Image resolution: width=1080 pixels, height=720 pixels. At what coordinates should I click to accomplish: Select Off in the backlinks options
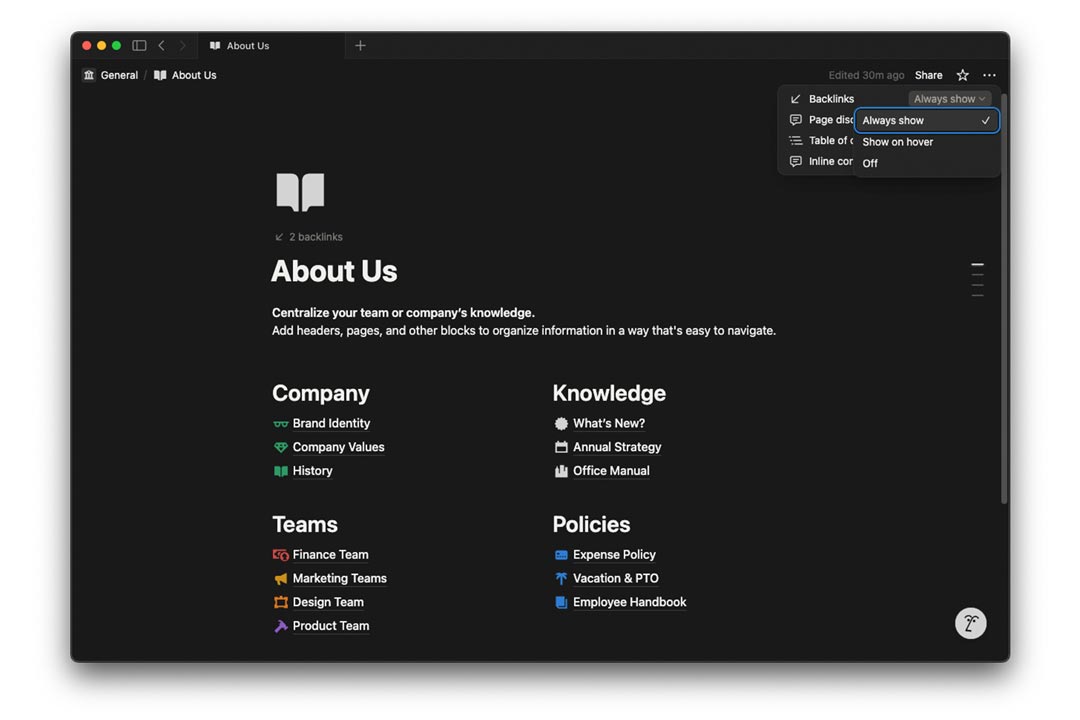[x=870, y=163]
